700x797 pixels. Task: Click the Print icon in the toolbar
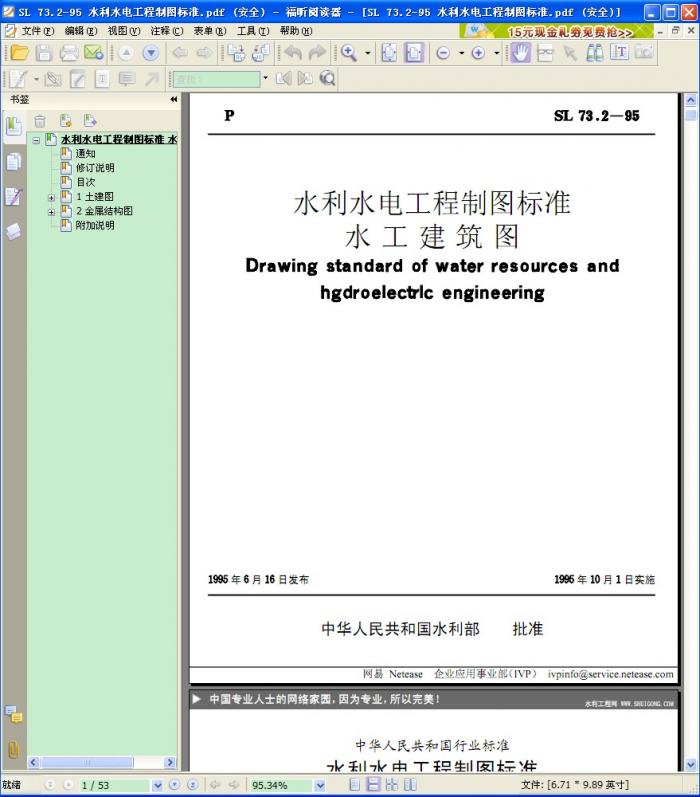coord(68,53)
